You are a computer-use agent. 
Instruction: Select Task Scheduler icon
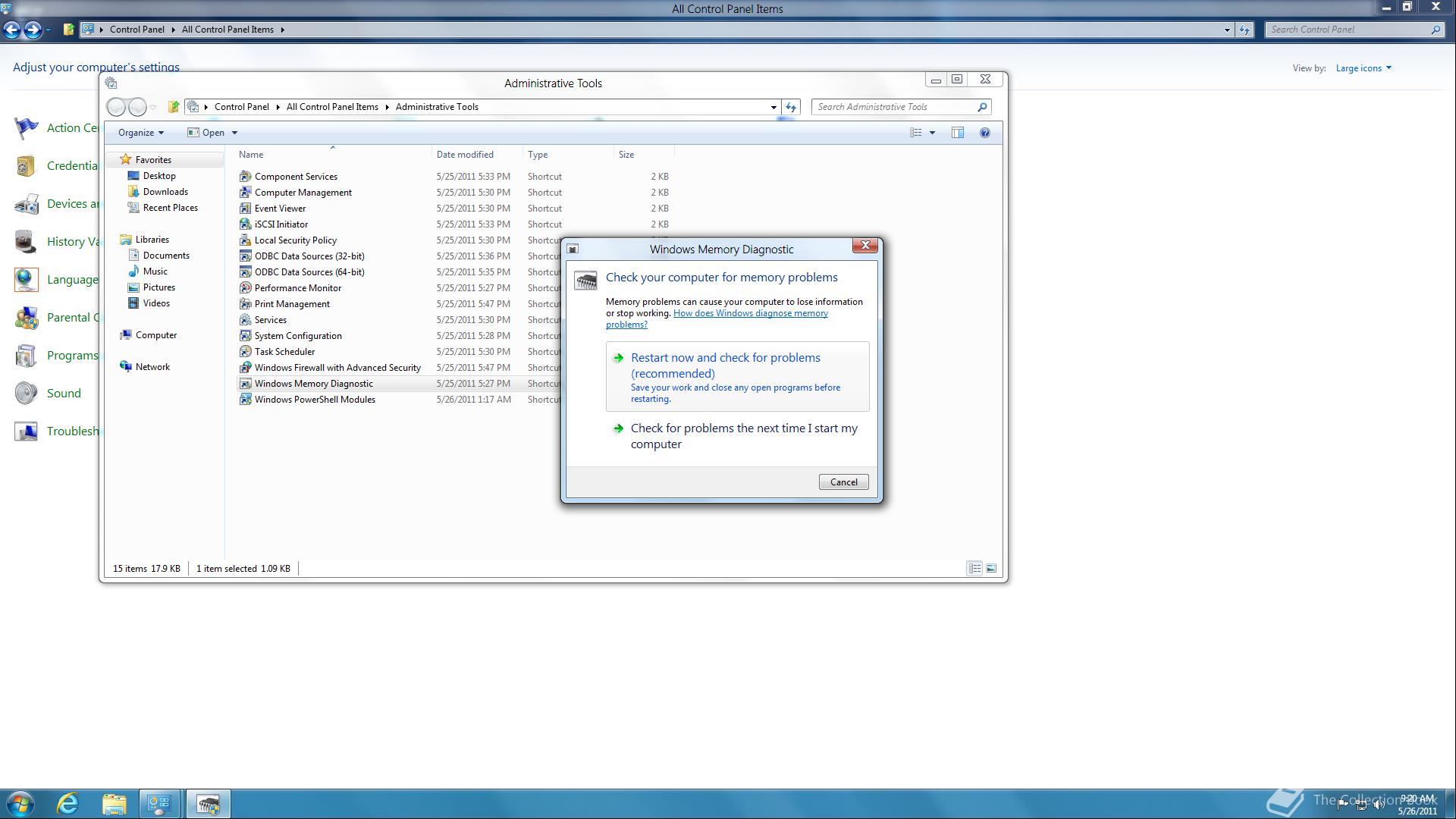pos(245,351)
